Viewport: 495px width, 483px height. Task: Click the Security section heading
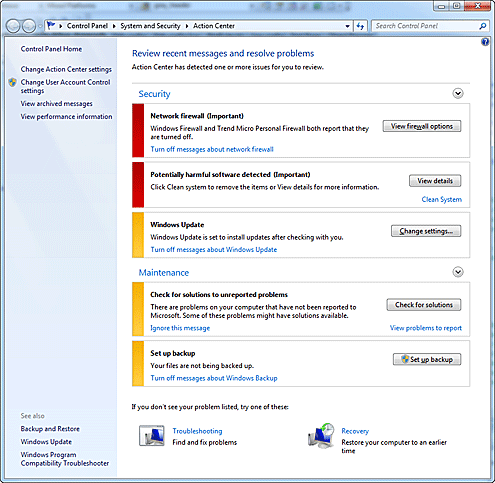(x=154, y=94)
